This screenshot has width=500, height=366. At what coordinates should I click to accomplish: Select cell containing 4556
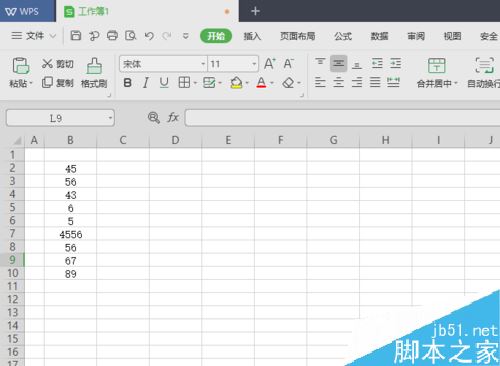point(70,234)
